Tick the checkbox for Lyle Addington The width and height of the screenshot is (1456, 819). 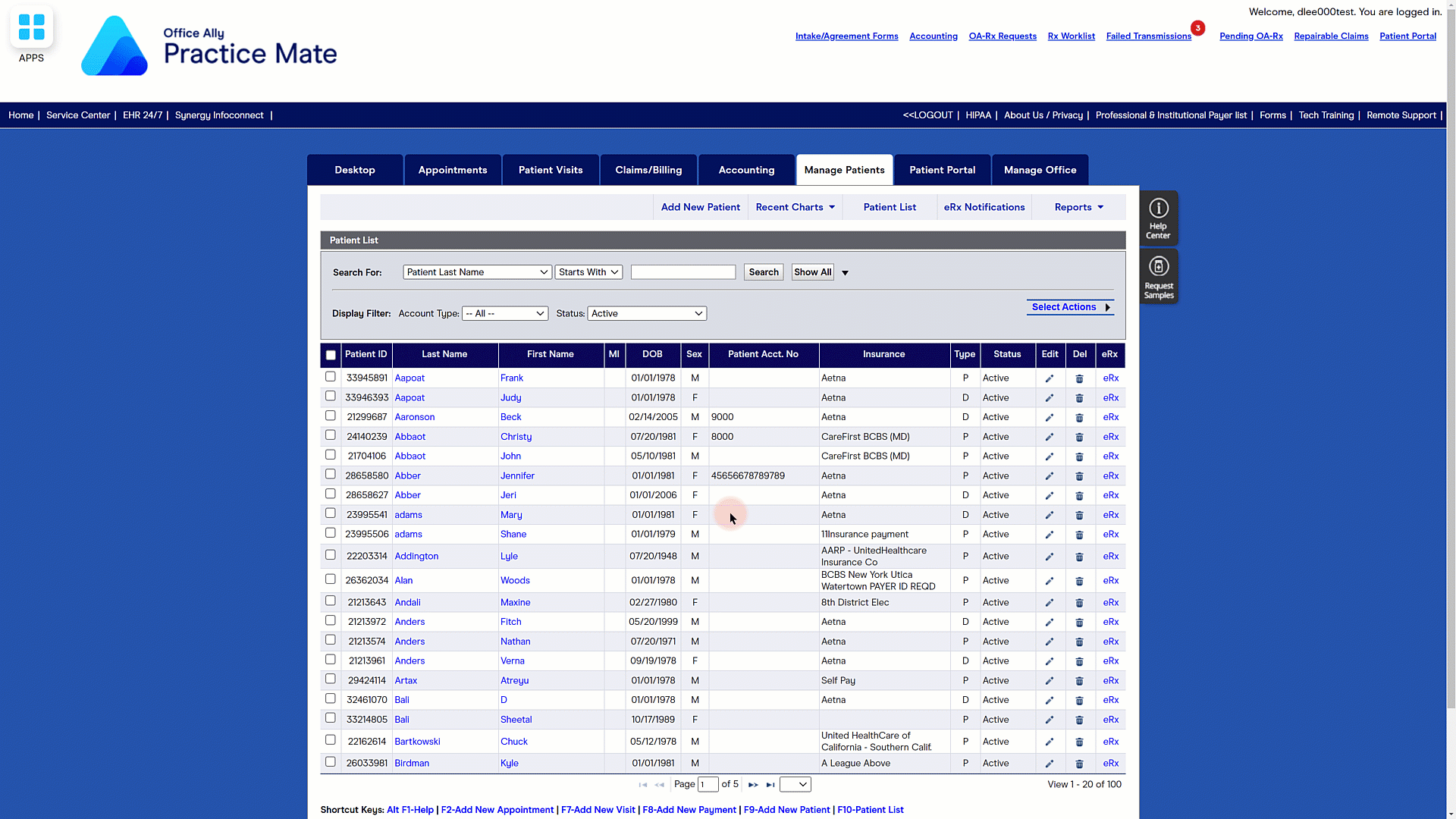330,555
